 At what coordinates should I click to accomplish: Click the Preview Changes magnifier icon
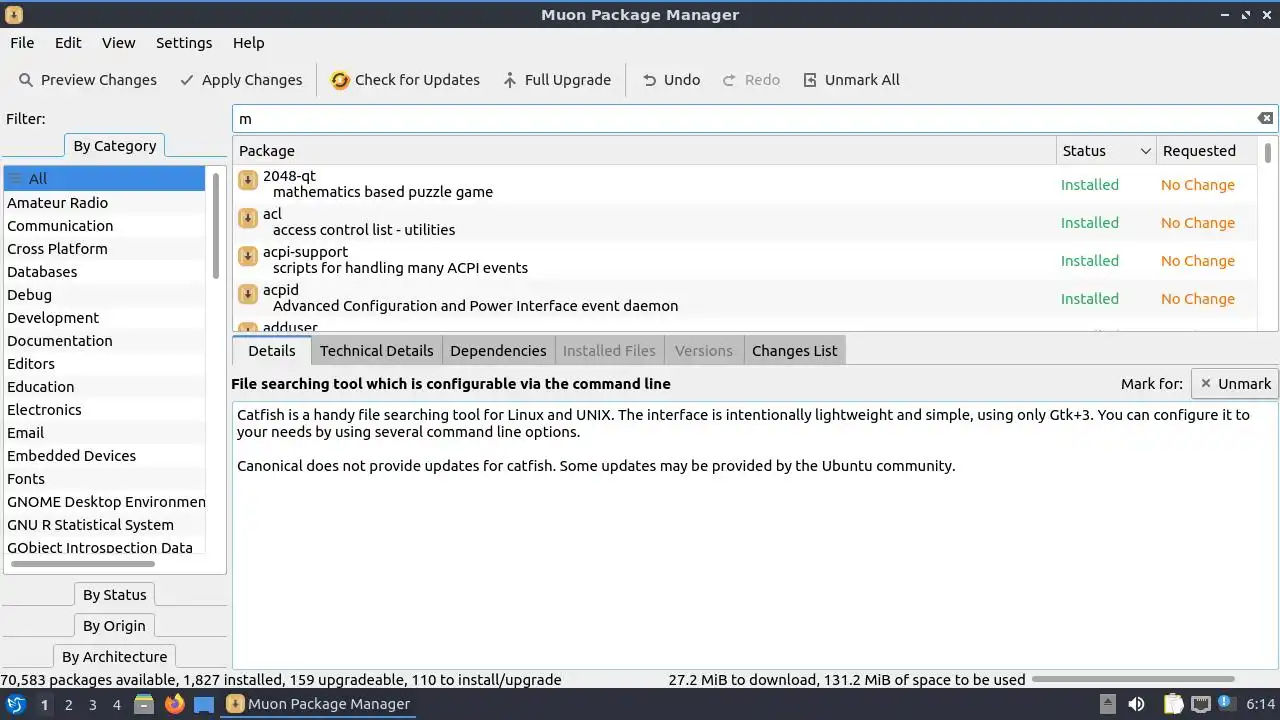click(x=26, y=80)
